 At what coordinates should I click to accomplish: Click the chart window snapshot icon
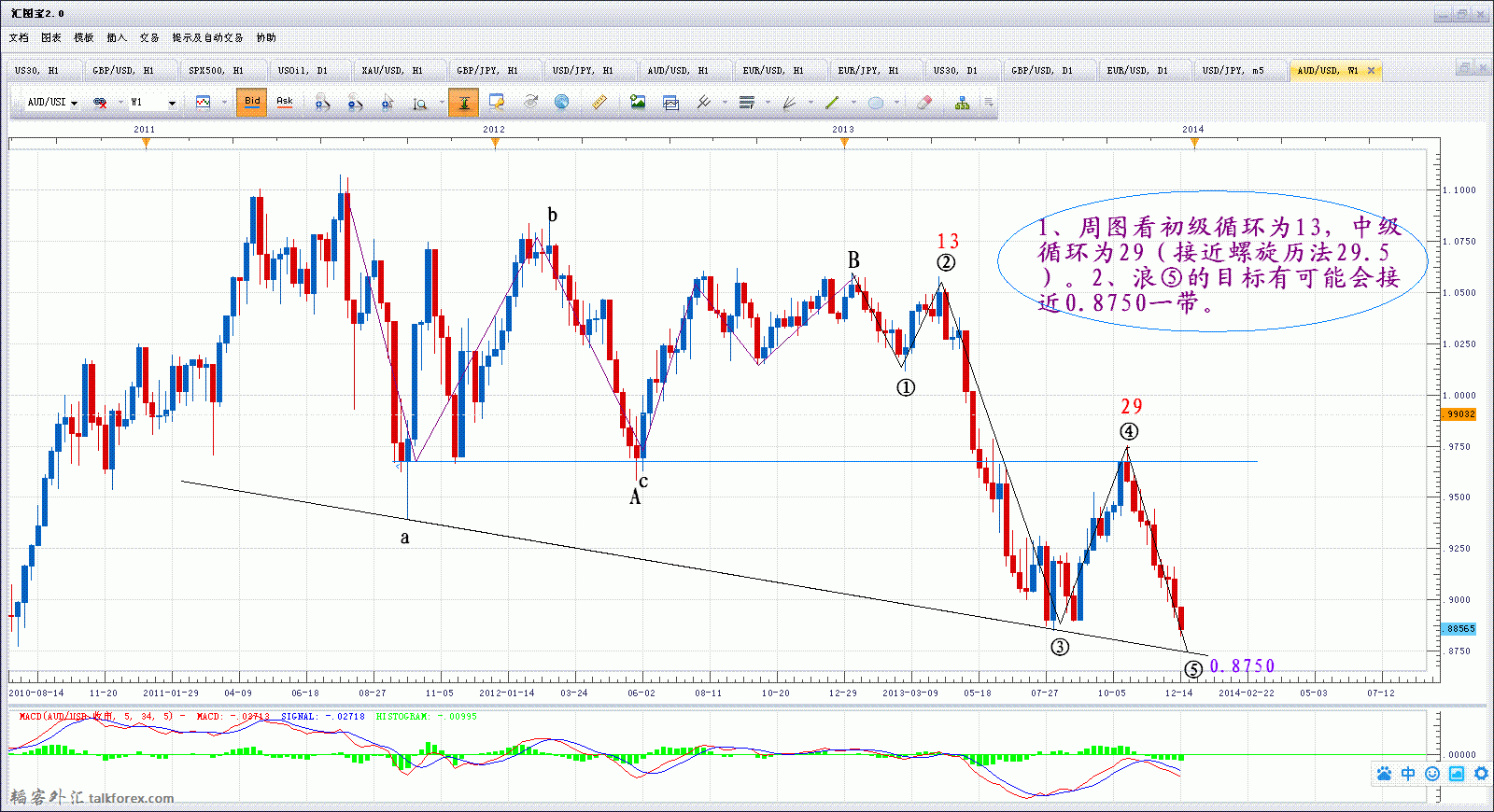tap(670, 103)
